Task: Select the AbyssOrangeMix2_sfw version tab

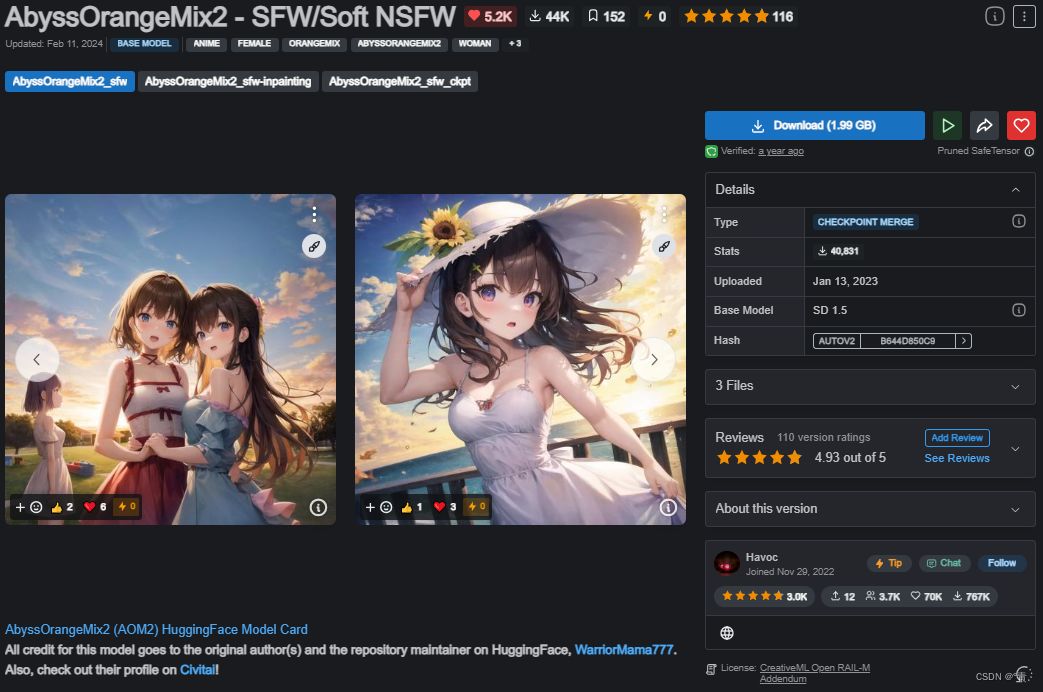Action: pyautogui.click(x=70, y=81)
